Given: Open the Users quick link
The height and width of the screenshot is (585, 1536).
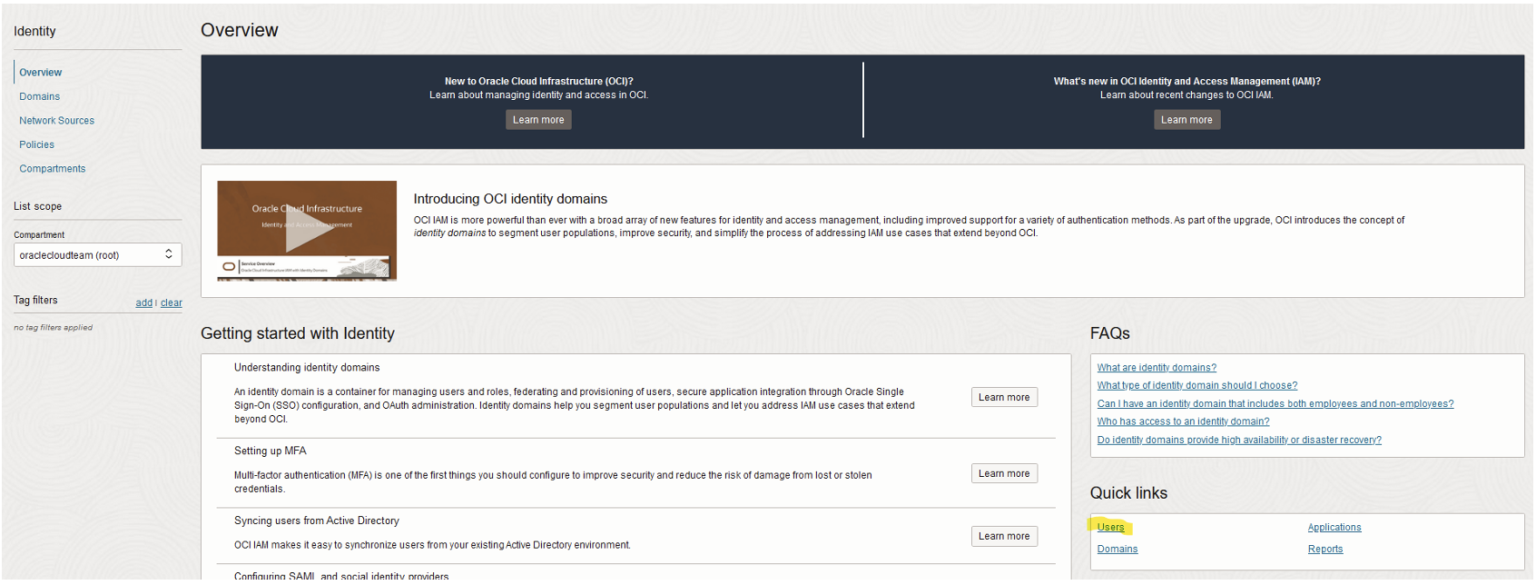Looking at the screenshot, I should 1110,527.
